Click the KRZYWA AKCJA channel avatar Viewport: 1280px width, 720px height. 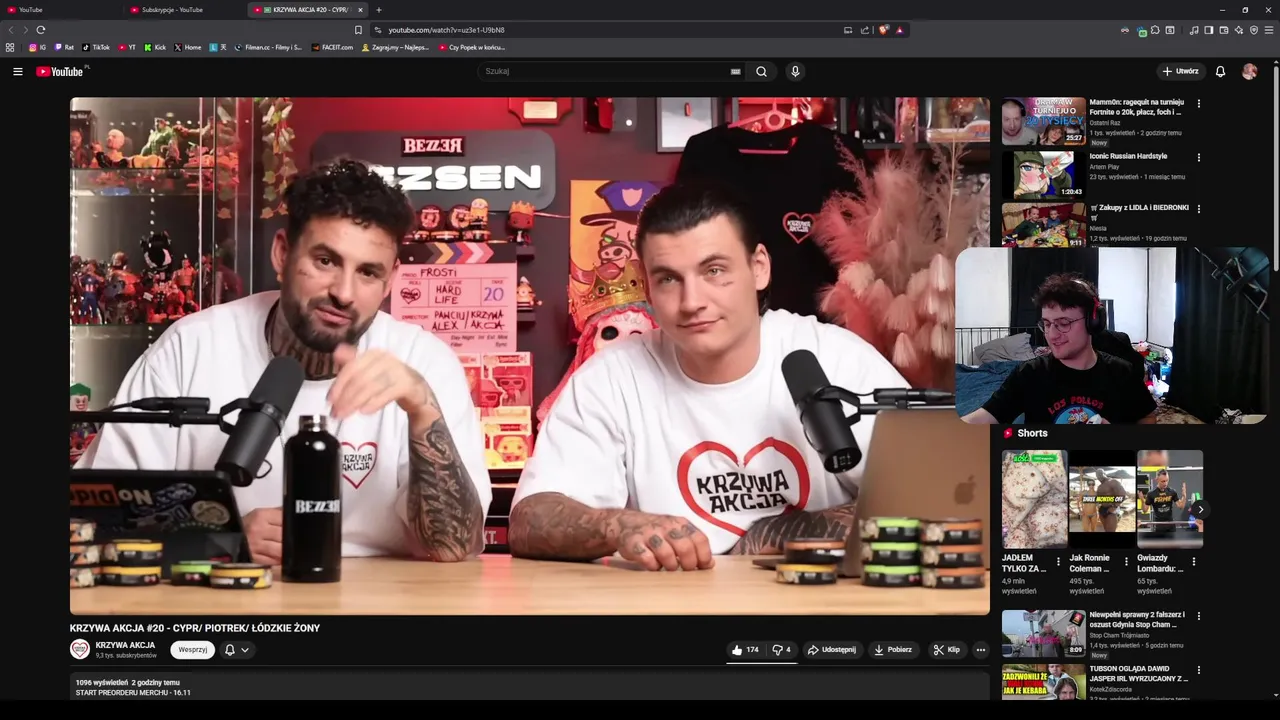pyautogui.click(x=80, y=649)
